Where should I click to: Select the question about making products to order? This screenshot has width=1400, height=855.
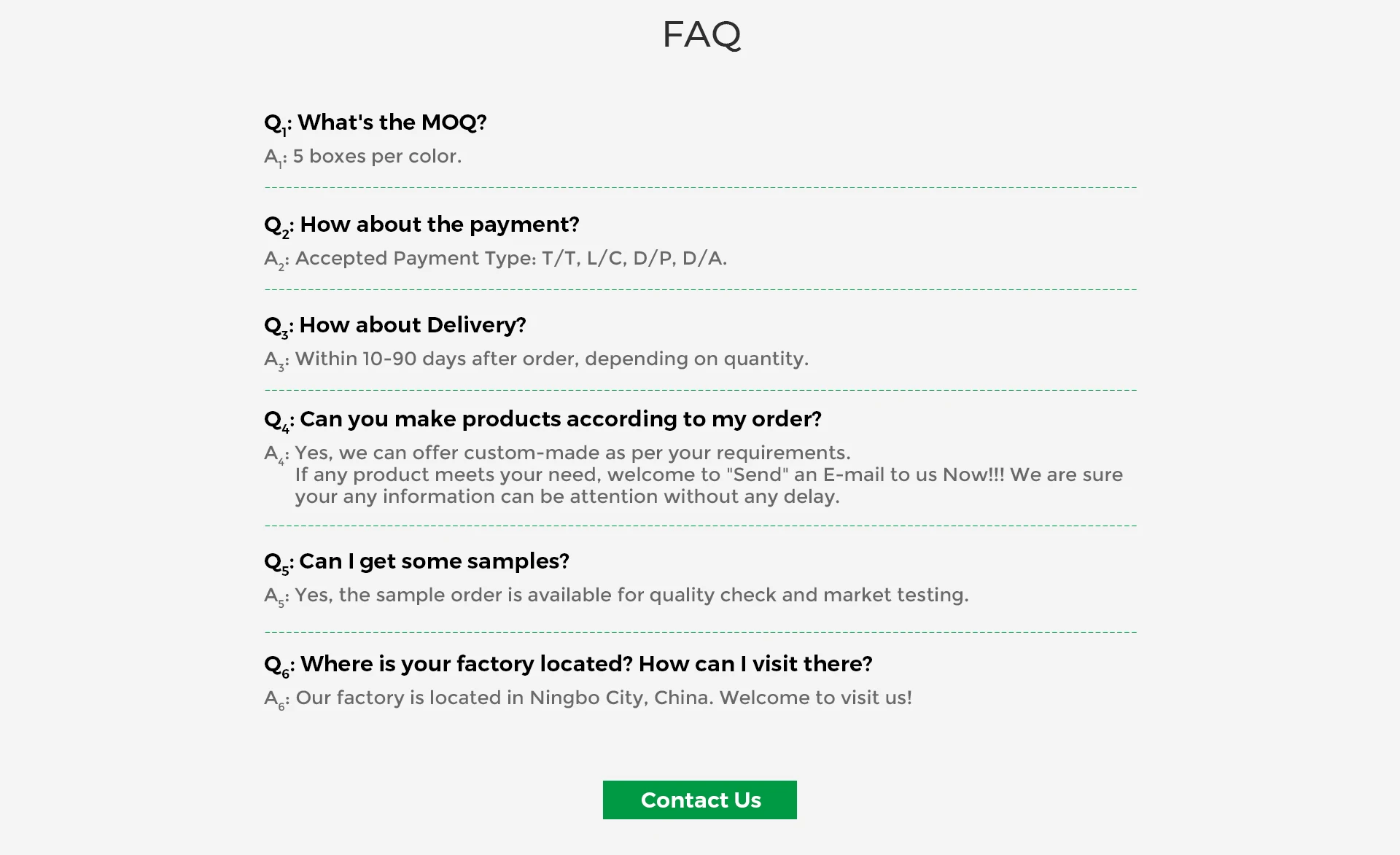[x=542, y=419]
